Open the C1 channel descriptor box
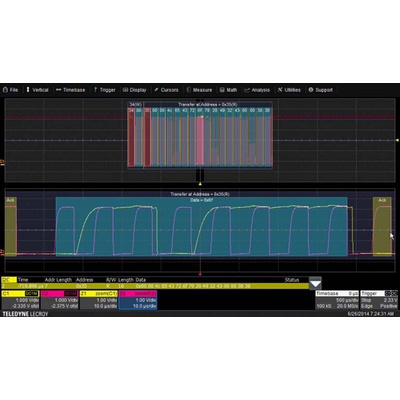This screenshot has height=400, width=400. point(20,300)
